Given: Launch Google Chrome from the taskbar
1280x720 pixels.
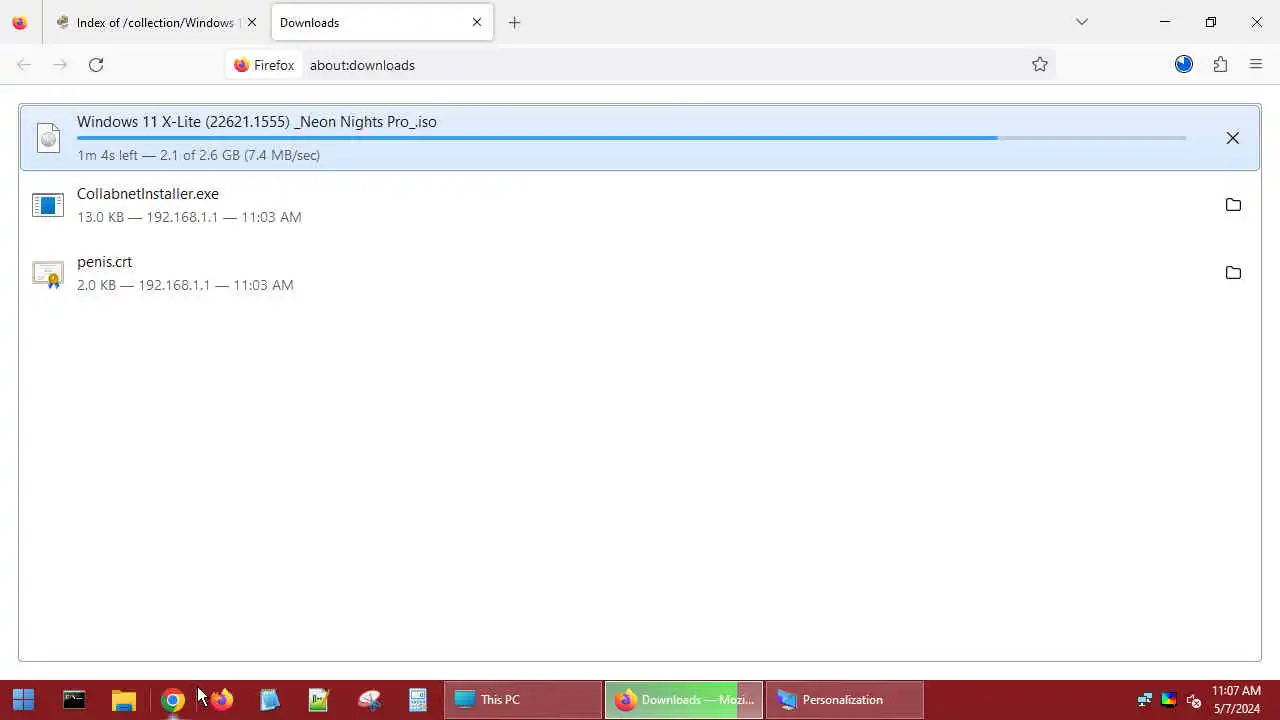Looking at the screenshot, I should pos(173,700).
